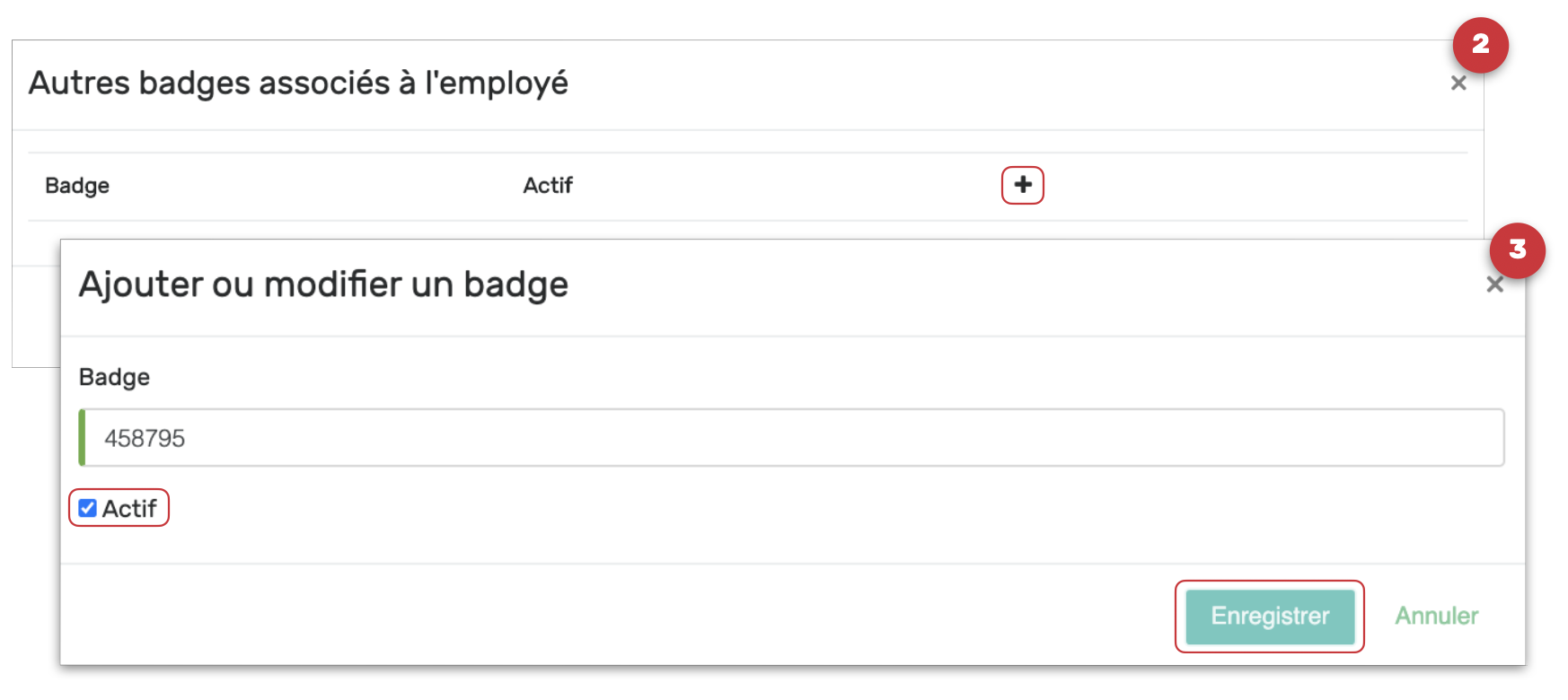Click the plus icon to add a badge

[1022, 185]
